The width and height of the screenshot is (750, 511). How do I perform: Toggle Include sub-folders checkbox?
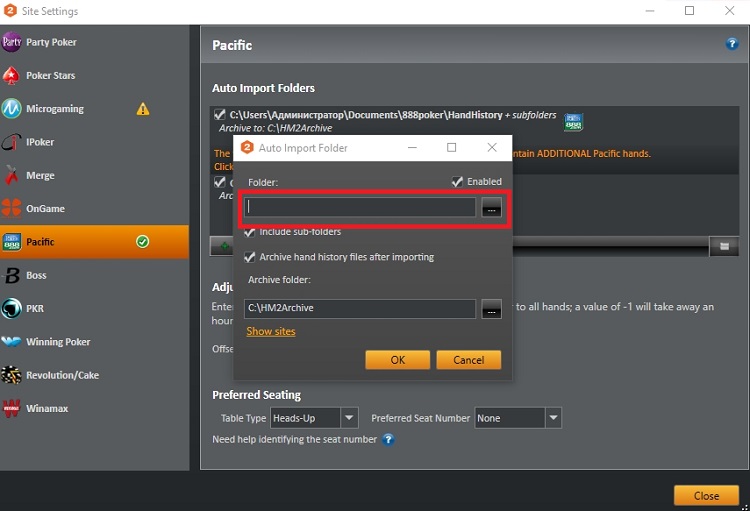click(x=249, y=232)
